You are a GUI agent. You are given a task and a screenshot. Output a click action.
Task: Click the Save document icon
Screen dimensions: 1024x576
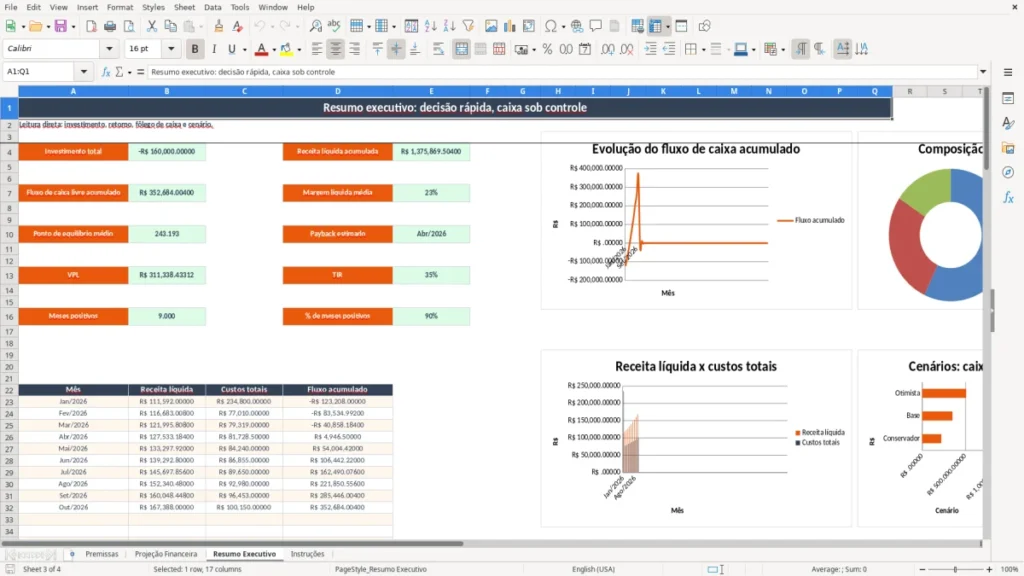tap(60, 26)
